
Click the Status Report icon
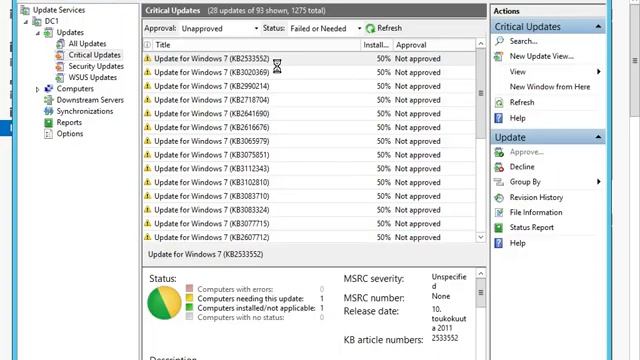[x=499, y=227]
